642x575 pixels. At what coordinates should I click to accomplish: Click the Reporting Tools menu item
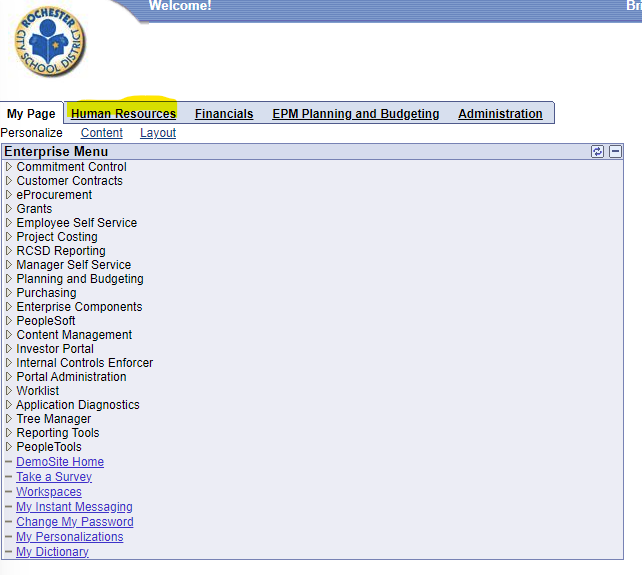click(58, 433)
